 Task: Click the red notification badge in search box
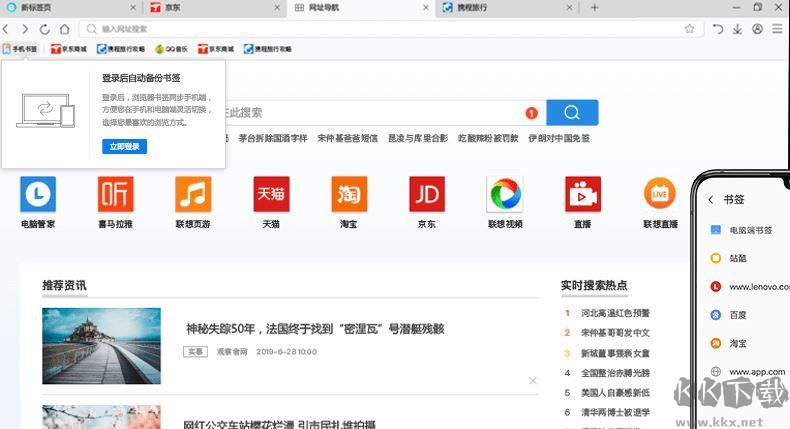pyautogui.click(x=532, y=113)
